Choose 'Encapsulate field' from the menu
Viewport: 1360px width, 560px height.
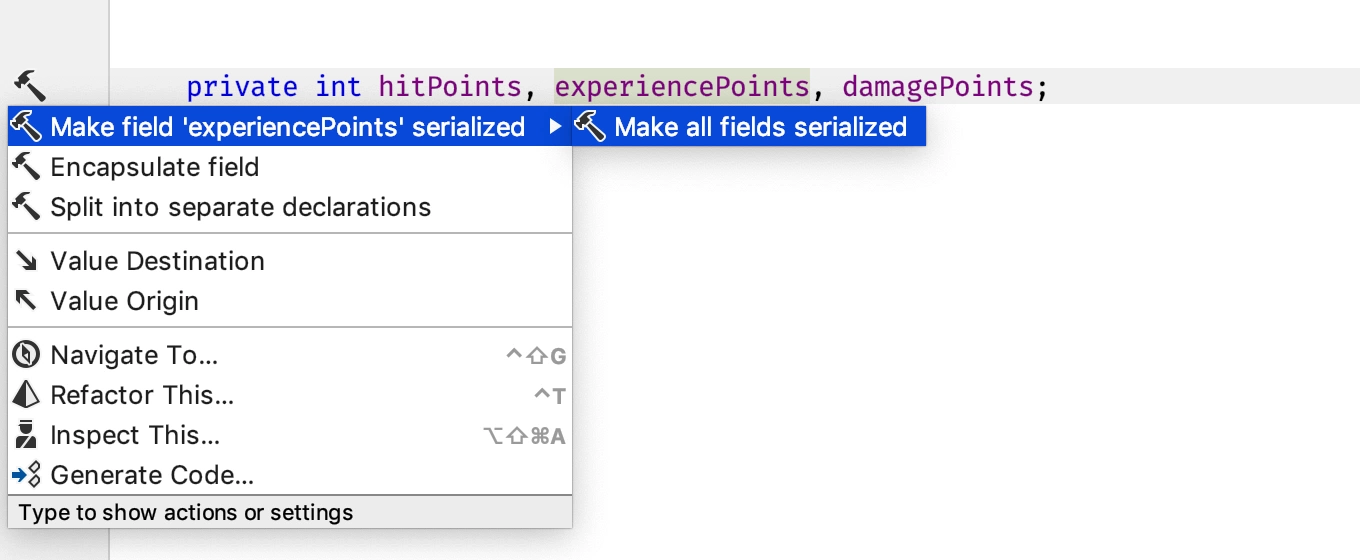click(x=290, y=167)
